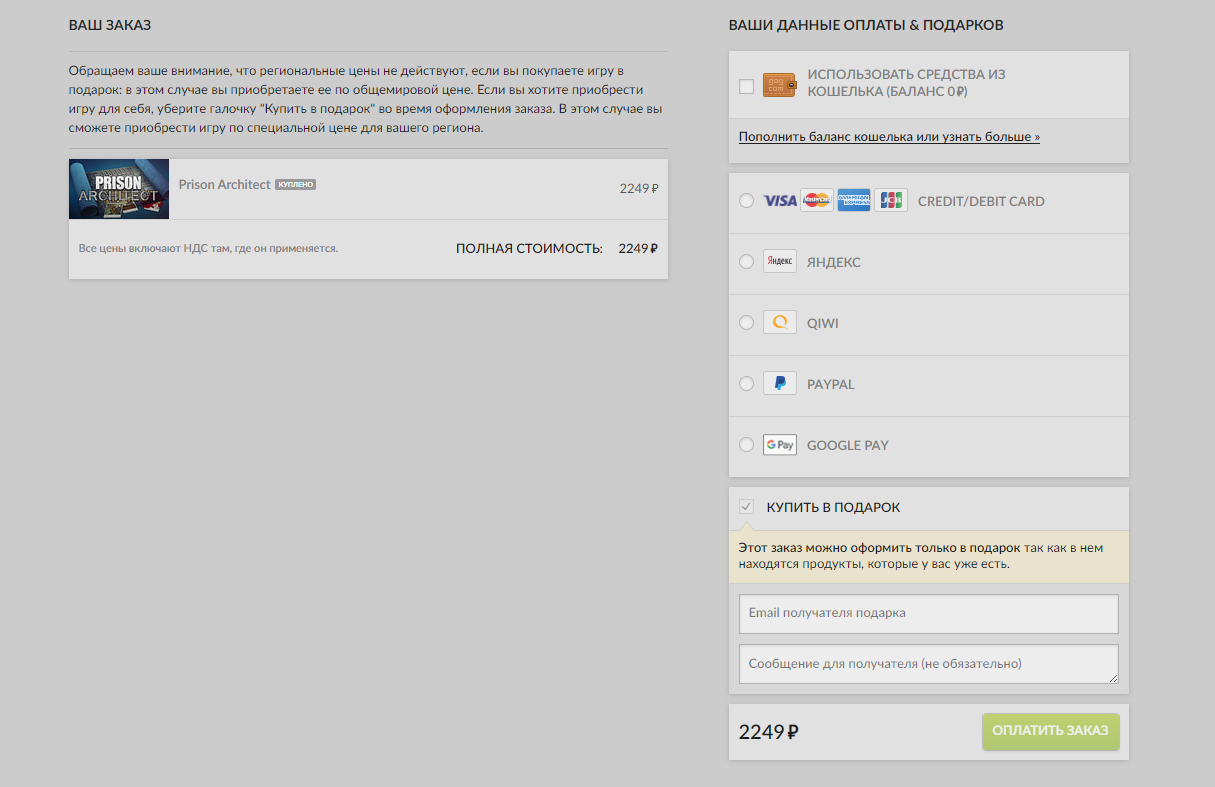The width and height of the screenshot is (1215, 787).
Task: Click the Google Pay logo
Action: 780,445
